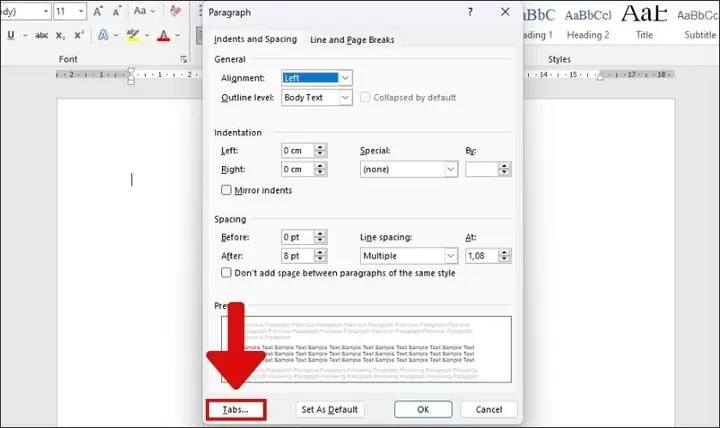This screenshot has height=428, width=720.
Task: Increase Spacing After with the up arrow
Action: [321, 253]
